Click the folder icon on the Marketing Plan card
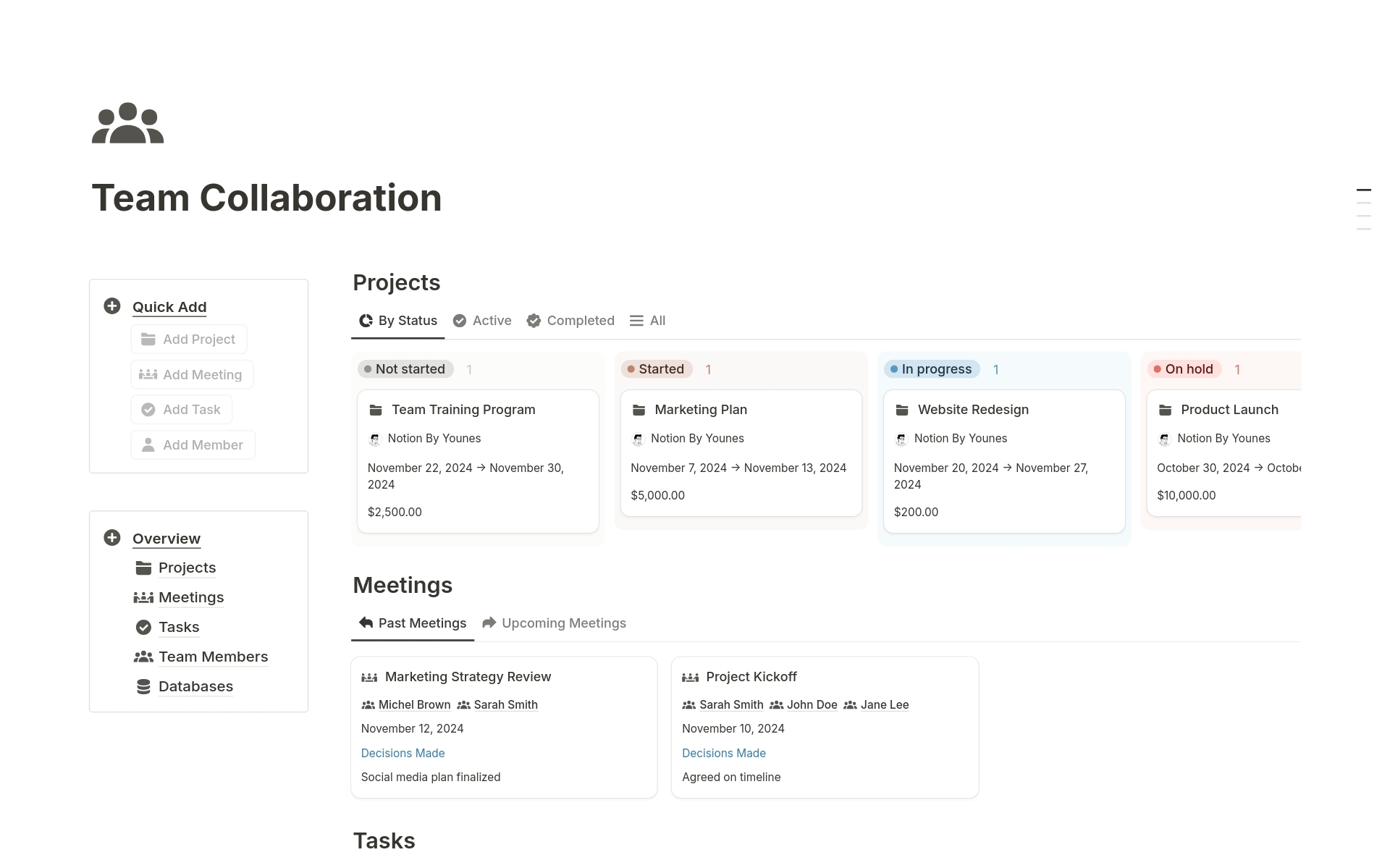This screenshot has height=868, width=1390. 639,410
